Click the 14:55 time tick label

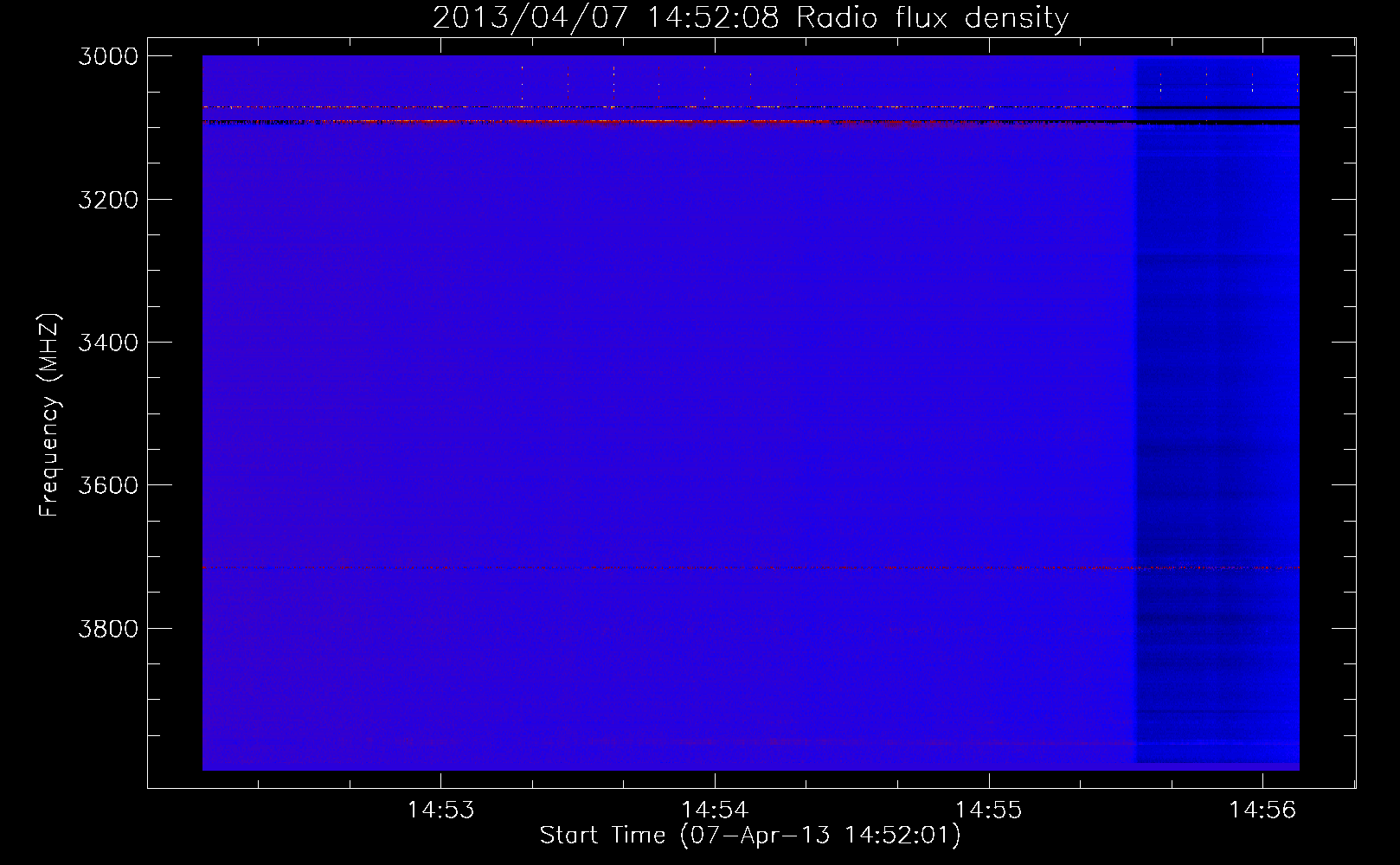[x=988, y=810]
